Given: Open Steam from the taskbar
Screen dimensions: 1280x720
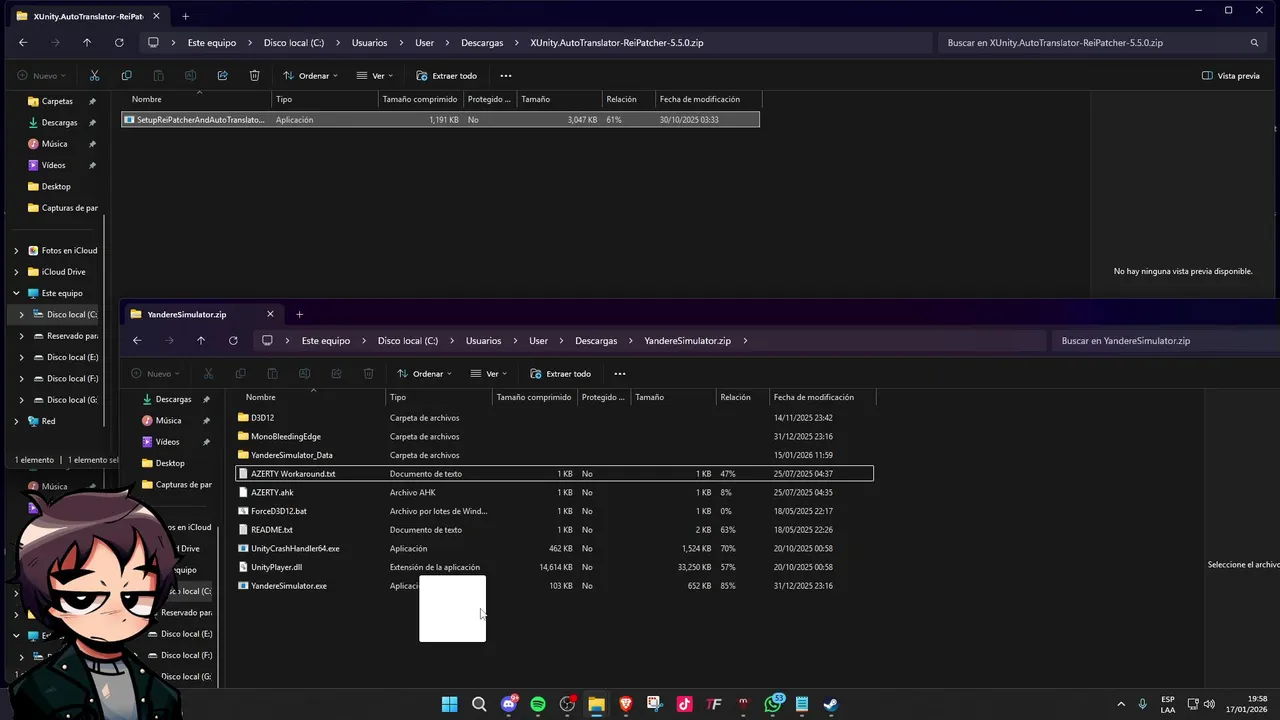Looking at the screenshot, I should [x=831, y=704].
